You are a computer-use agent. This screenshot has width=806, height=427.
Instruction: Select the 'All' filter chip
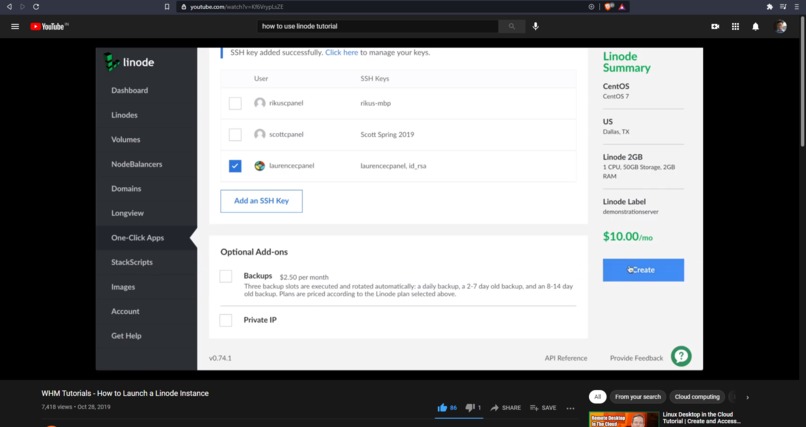tap(597, 397)
